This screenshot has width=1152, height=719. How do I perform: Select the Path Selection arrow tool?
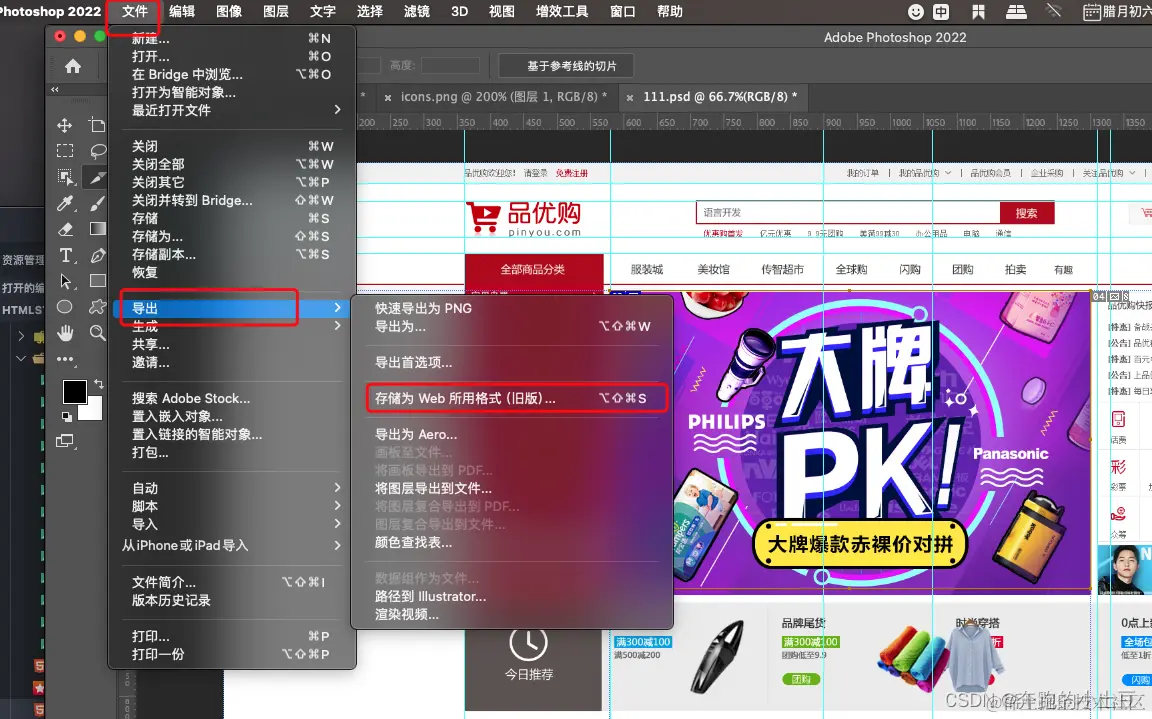click(x=65, y=281)
